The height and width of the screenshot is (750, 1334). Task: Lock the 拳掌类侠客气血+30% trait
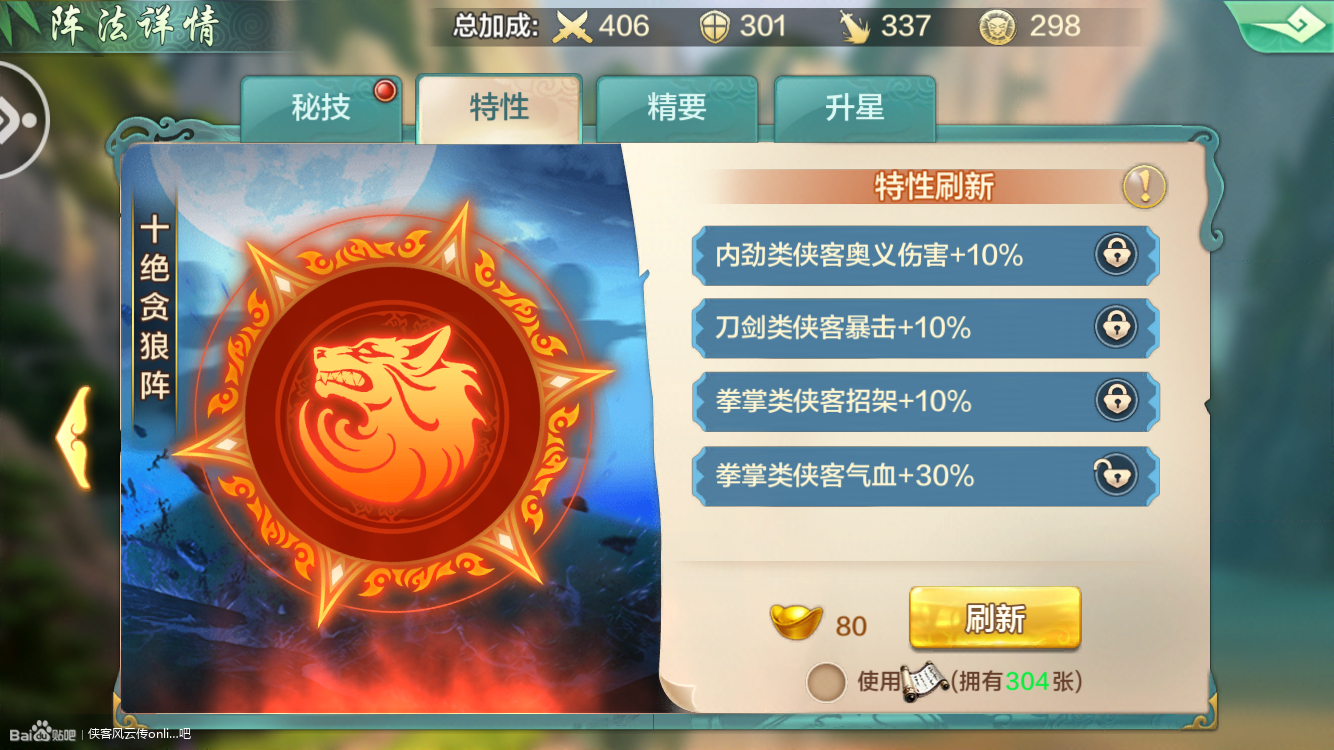click(1116, 475)
